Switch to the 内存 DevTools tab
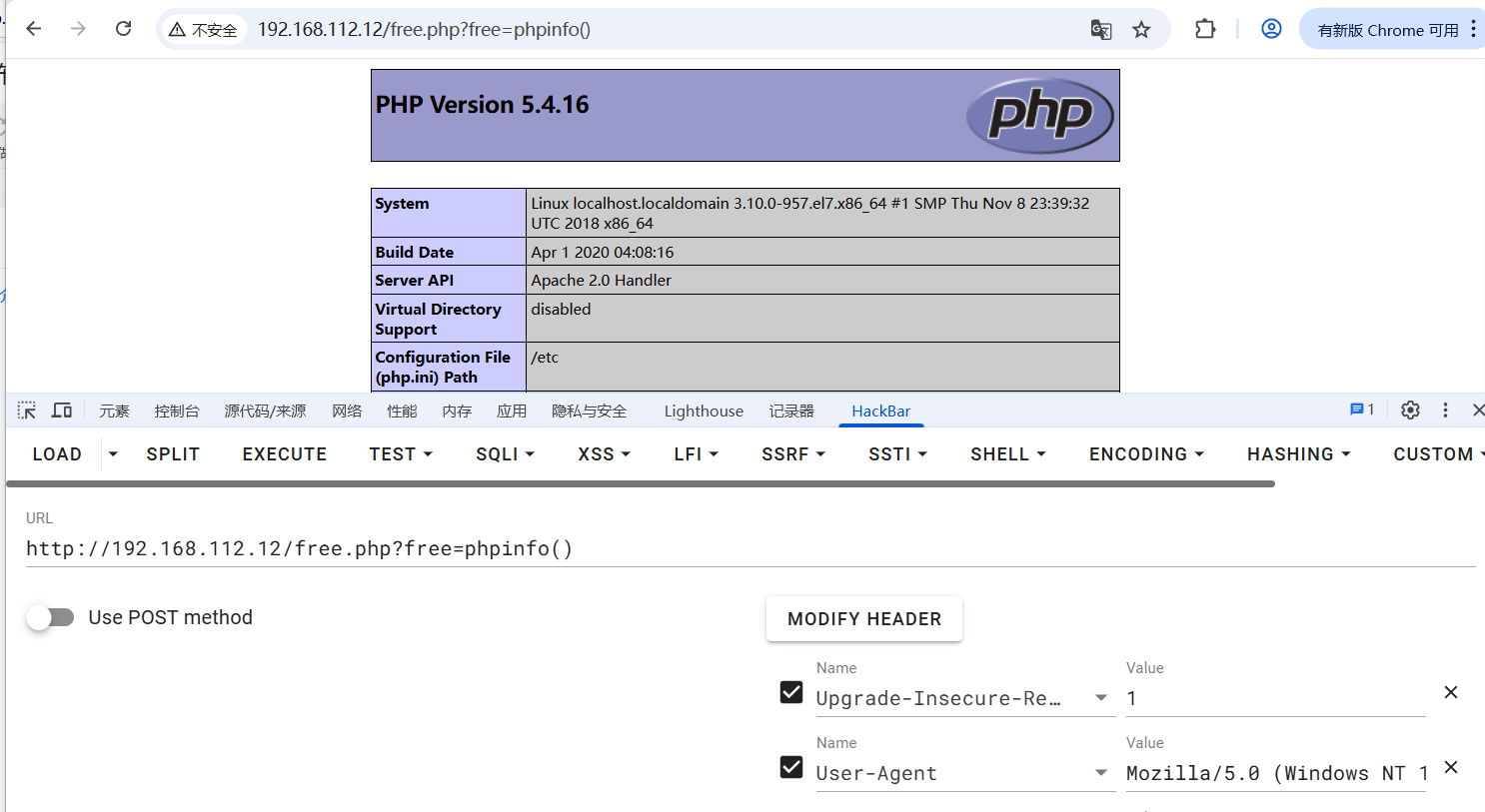The width and height of the screenshot is (1485, 812). pyautogui.click(x=457, y=410)
